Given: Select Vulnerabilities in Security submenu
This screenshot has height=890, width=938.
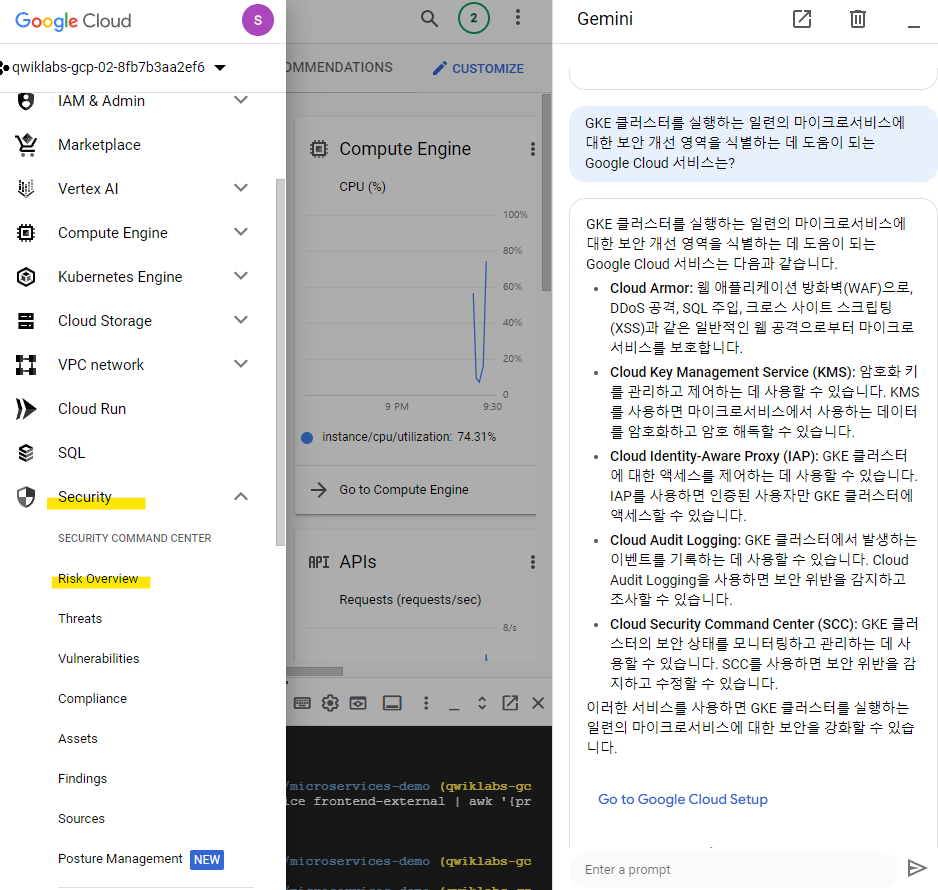Looking at the screenshot, I should pyautogui.click(x=99, y=659).
